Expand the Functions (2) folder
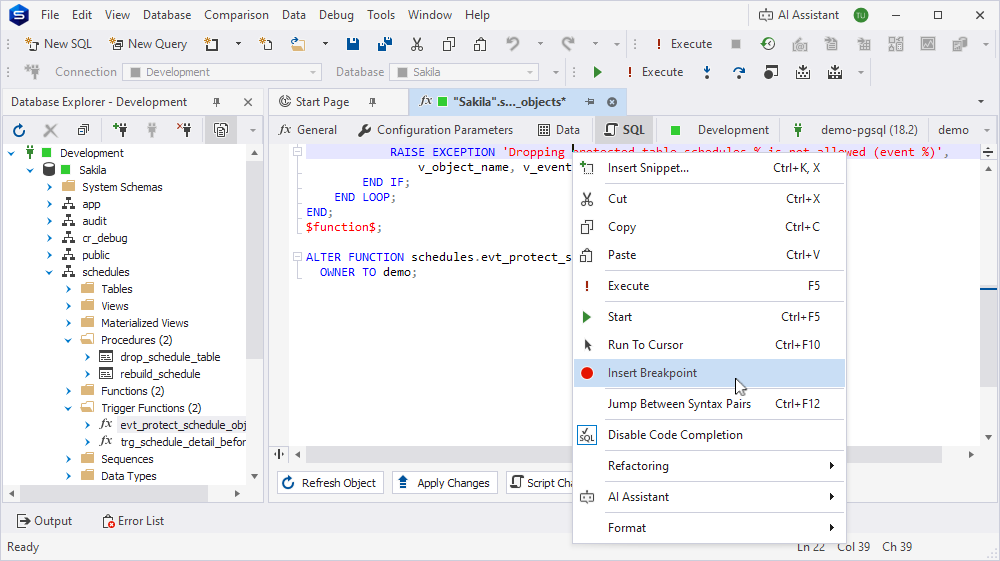The width and height of the screenshot is (1000, 561). [x=68, y=391]
